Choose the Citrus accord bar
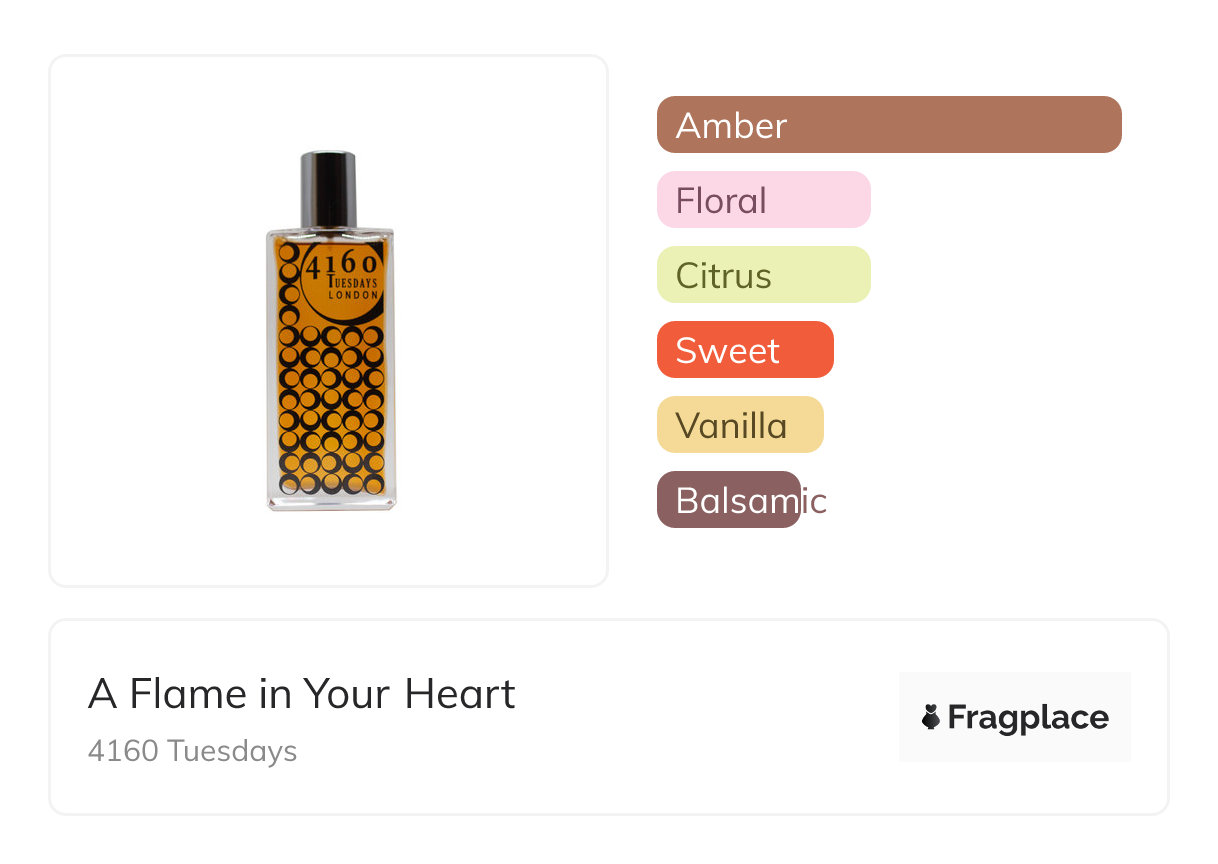 [763, 275]
